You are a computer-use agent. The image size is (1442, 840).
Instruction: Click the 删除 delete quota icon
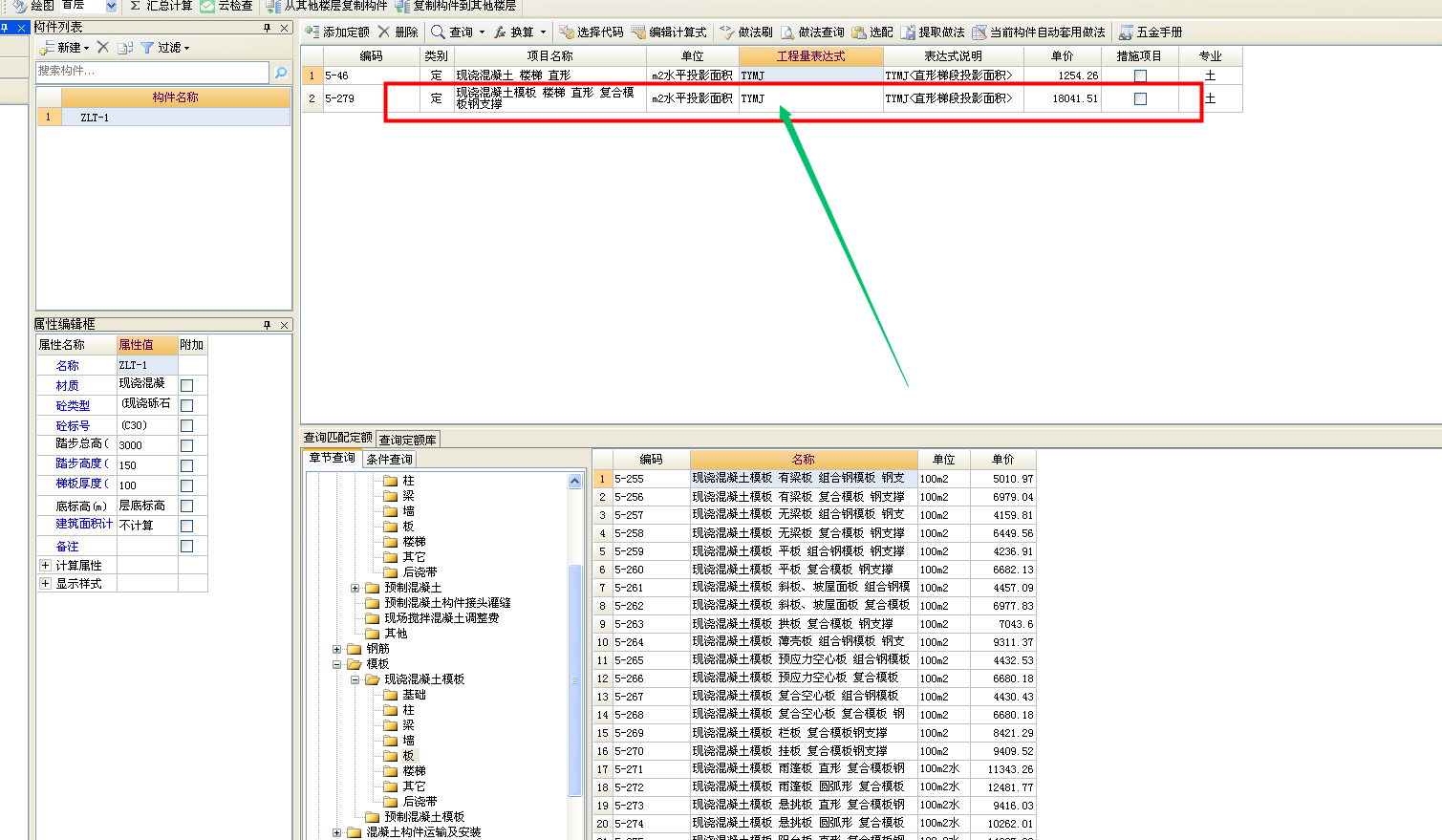(x=384, y=32)
